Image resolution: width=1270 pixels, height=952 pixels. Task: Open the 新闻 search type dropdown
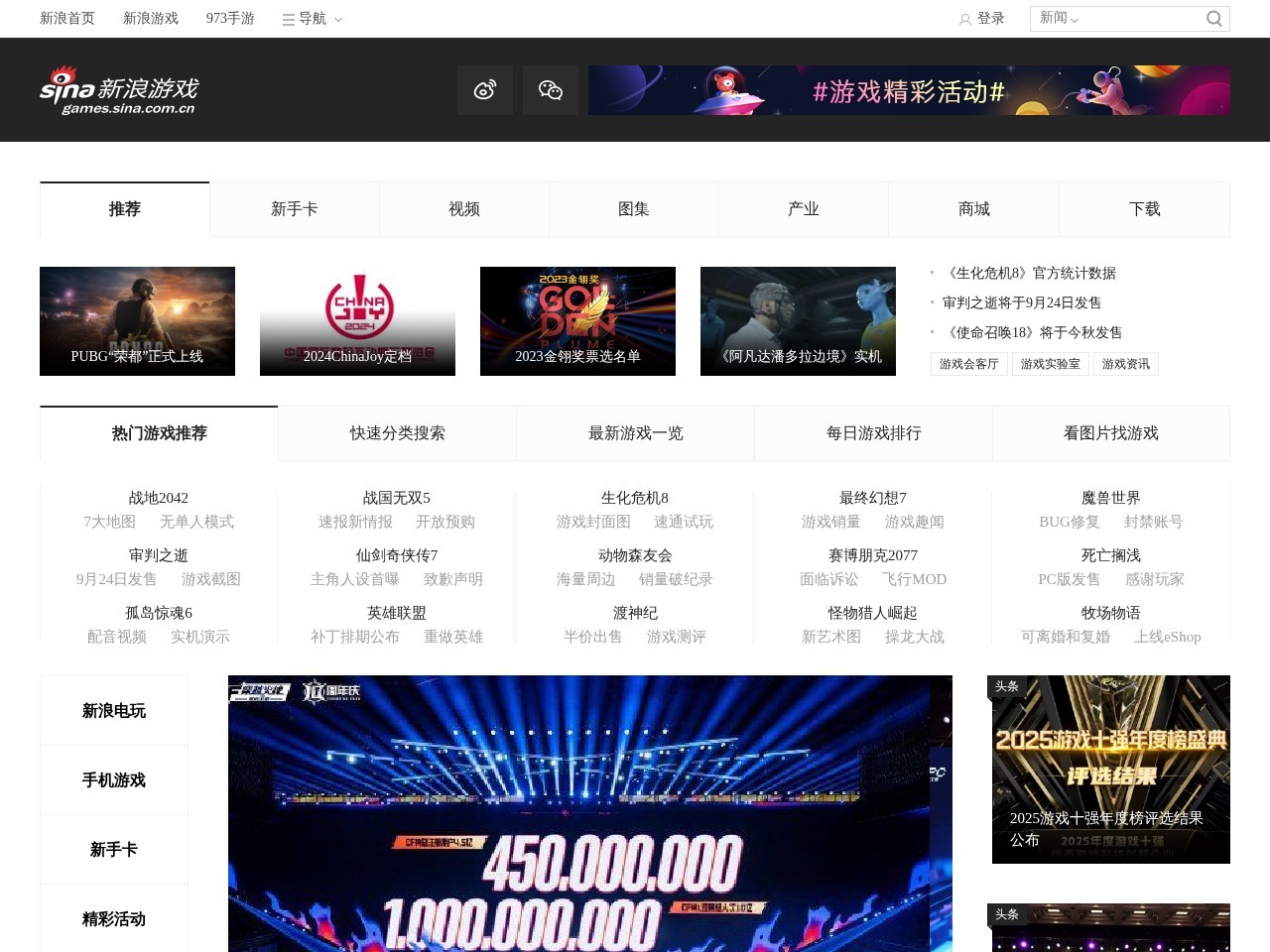pyautogui.click(x=1059, y=18)
